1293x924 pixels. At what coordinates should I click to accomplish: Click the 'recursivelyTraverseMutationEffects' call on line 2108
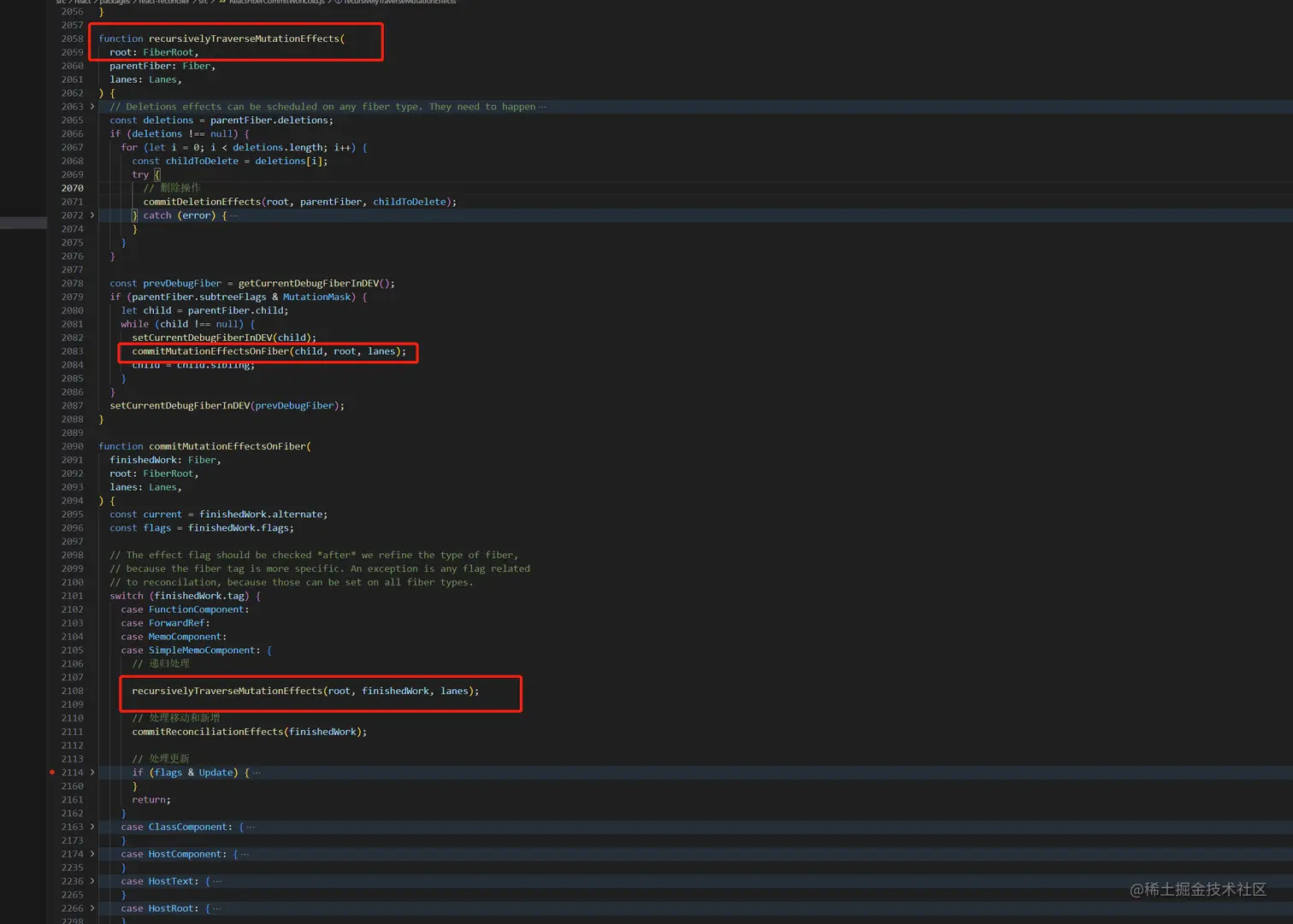[x=227, y=691]
